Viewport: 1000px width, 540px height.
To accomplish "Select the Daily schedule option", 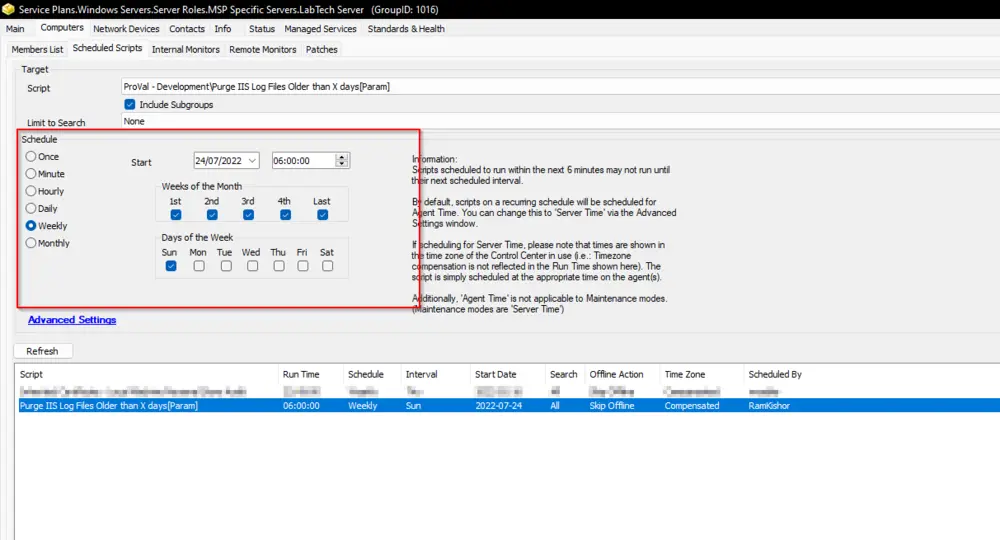I will tap(31, 208).
